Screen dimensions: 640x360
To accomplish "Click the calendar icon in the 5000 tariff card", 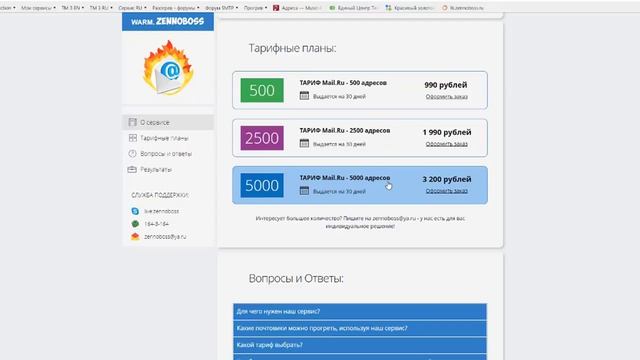I will (x=304, y=191).
